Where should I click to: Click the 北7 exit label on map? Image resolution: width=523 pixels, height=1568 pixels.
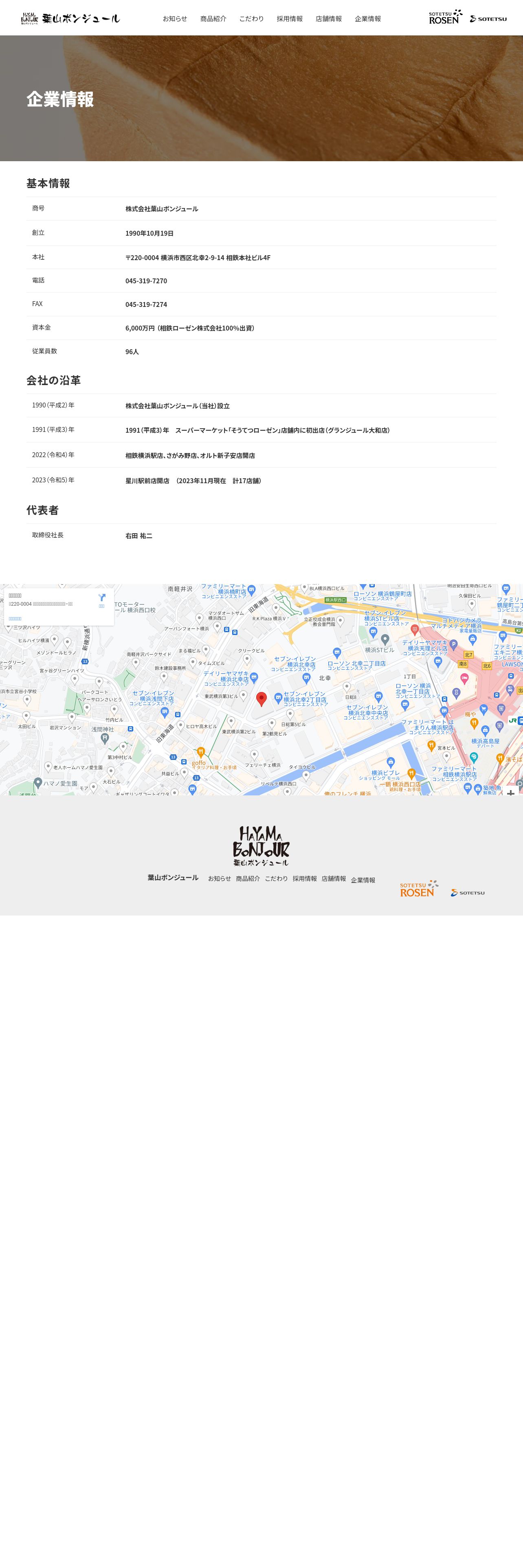(468, 655)
